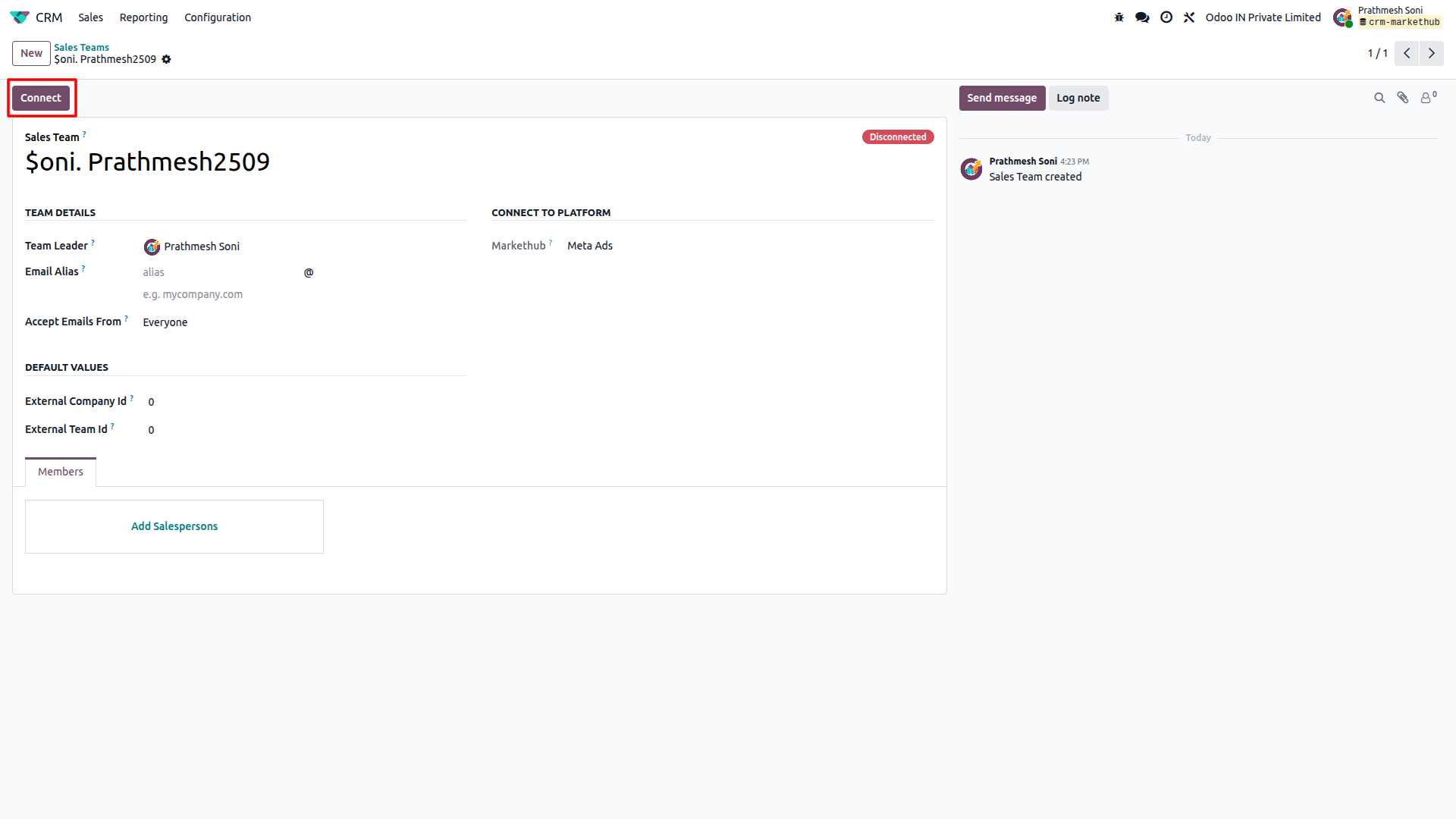Click Log note button
The image size is (1456, 819).
pyautogui.click(x=1078, y=98)
